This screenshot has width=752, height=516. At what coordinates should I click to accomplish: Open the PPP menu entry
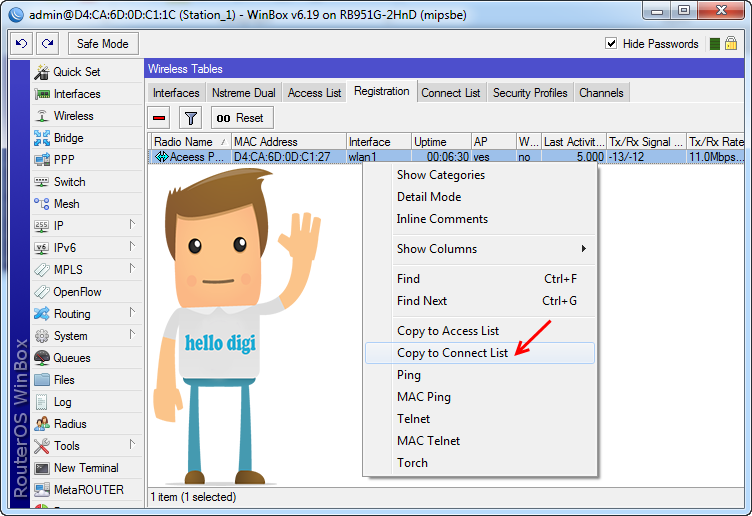pos(88,160)
